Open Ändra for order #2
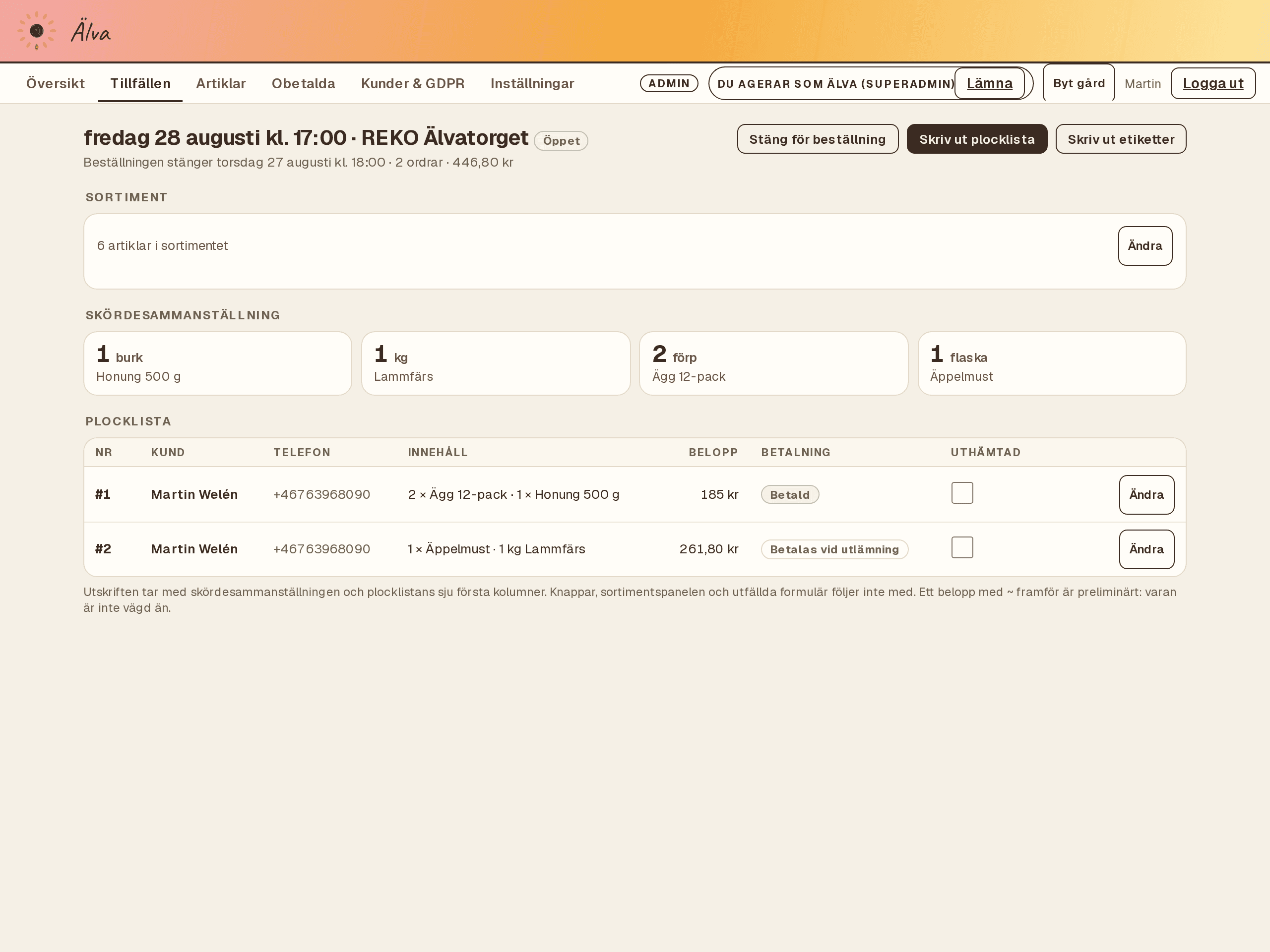The width and height of the screenshot is (1270, 952). (x=1146, y=549)
